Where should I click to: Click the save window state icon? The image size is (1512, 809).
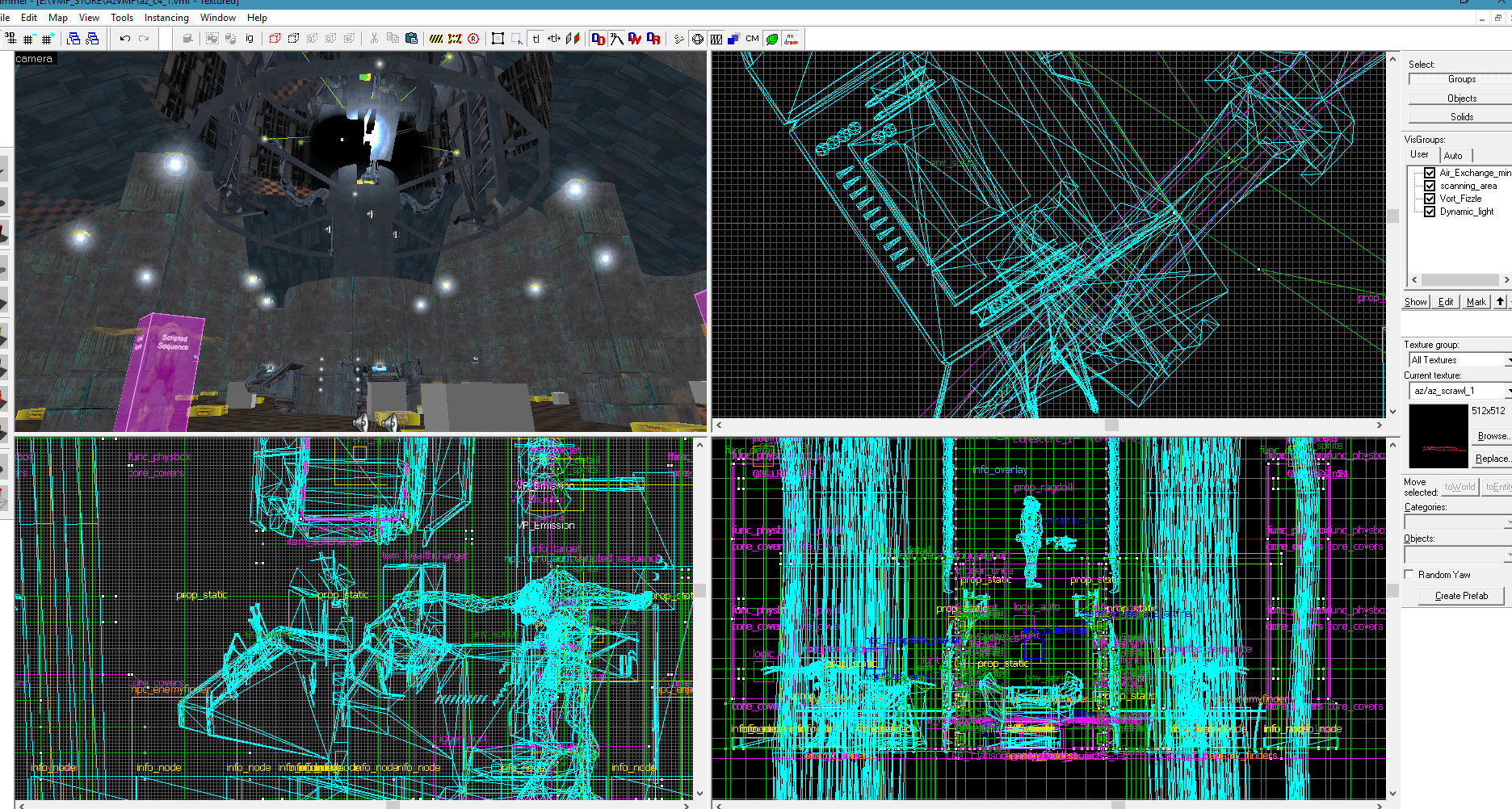[x=92, y=38]
